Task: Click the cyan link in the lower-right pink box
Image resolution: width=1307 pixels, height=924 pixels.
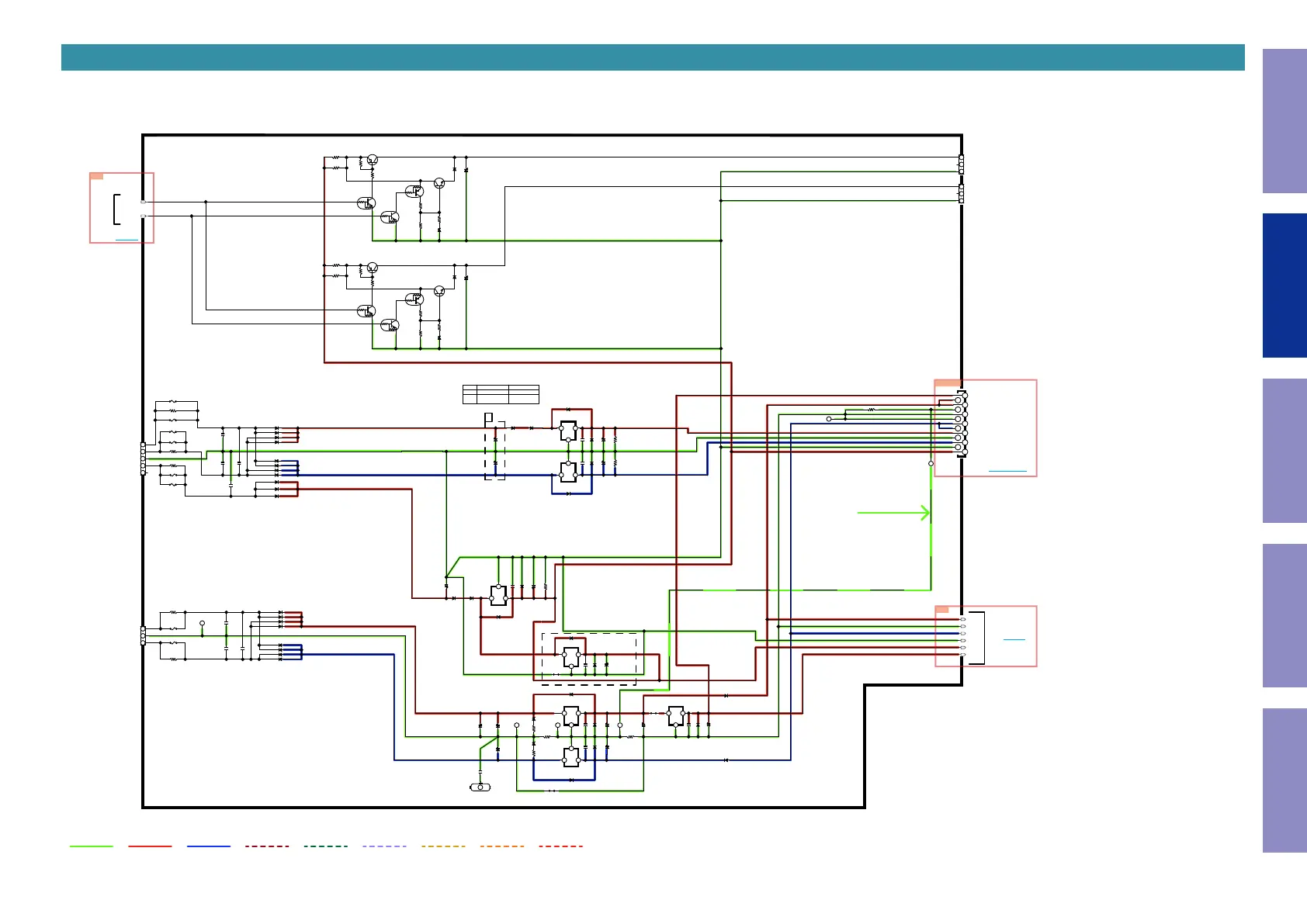Action: tap(1014, 639)
